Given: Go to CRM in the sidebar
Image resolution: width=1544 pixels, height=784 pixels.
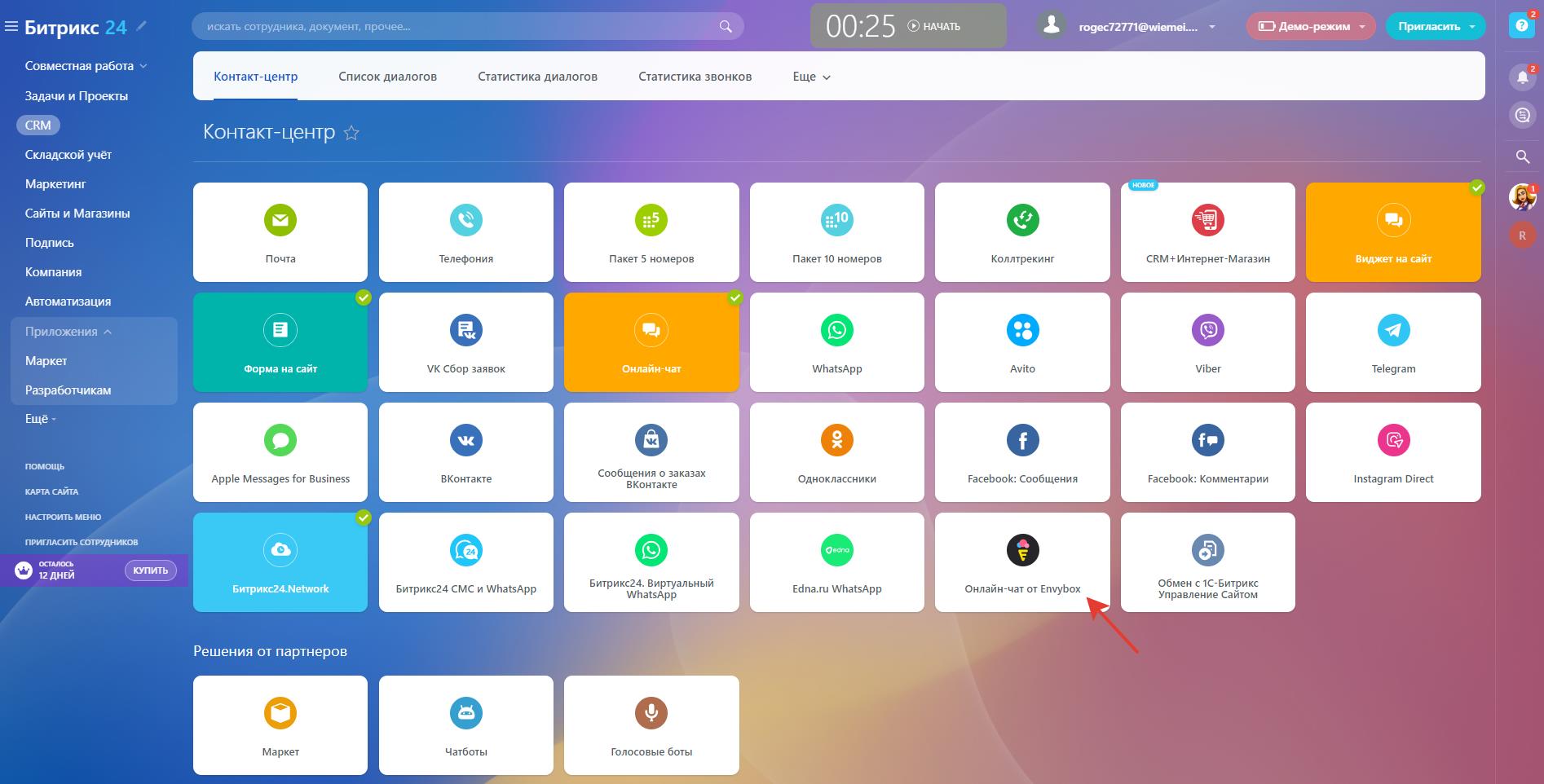Looking at the screenshot, I should click(38, 126).
